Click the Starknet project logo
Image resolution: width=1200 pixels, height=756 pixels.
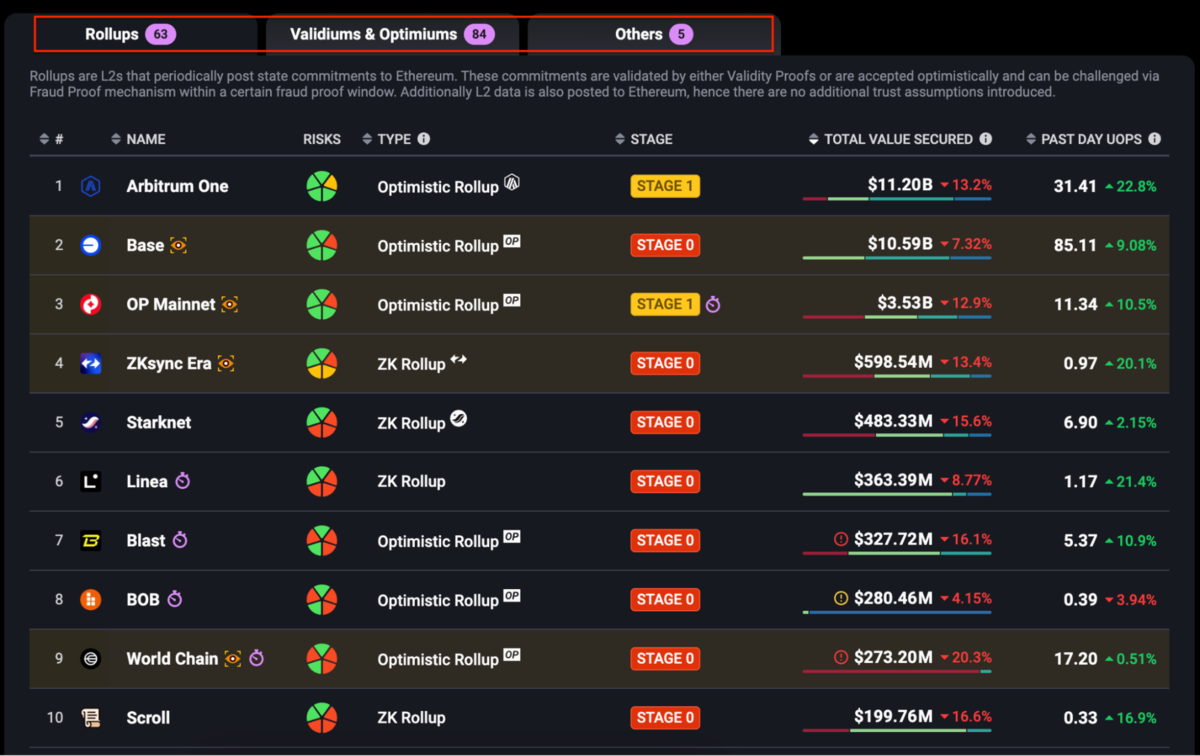[x=91, y=422]
